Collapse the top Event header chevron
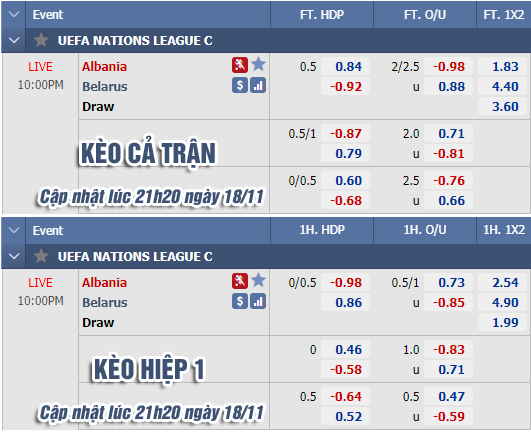Image resolution: width=531 pixels, height=433 pixels. coord(14,14)
